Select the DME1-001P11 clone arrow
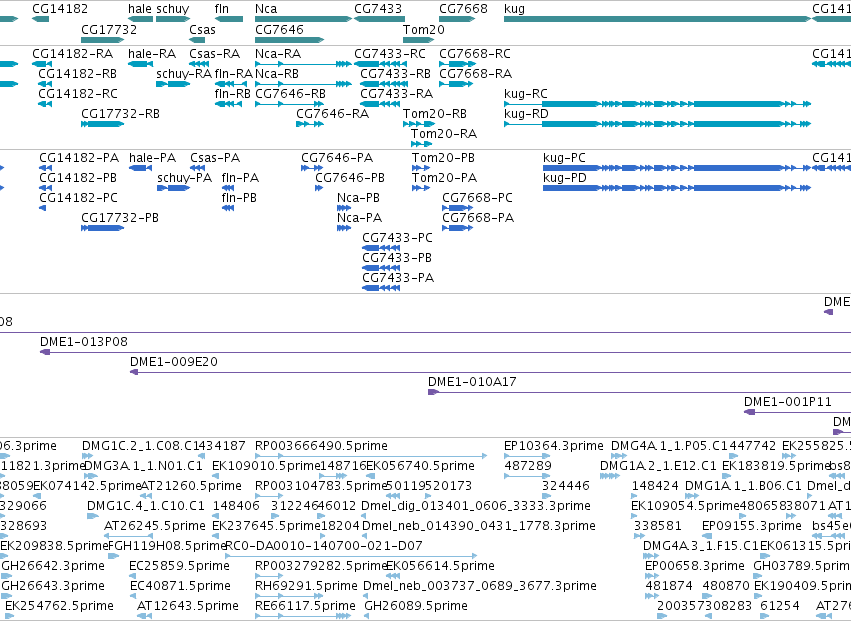 pos(750,412)
